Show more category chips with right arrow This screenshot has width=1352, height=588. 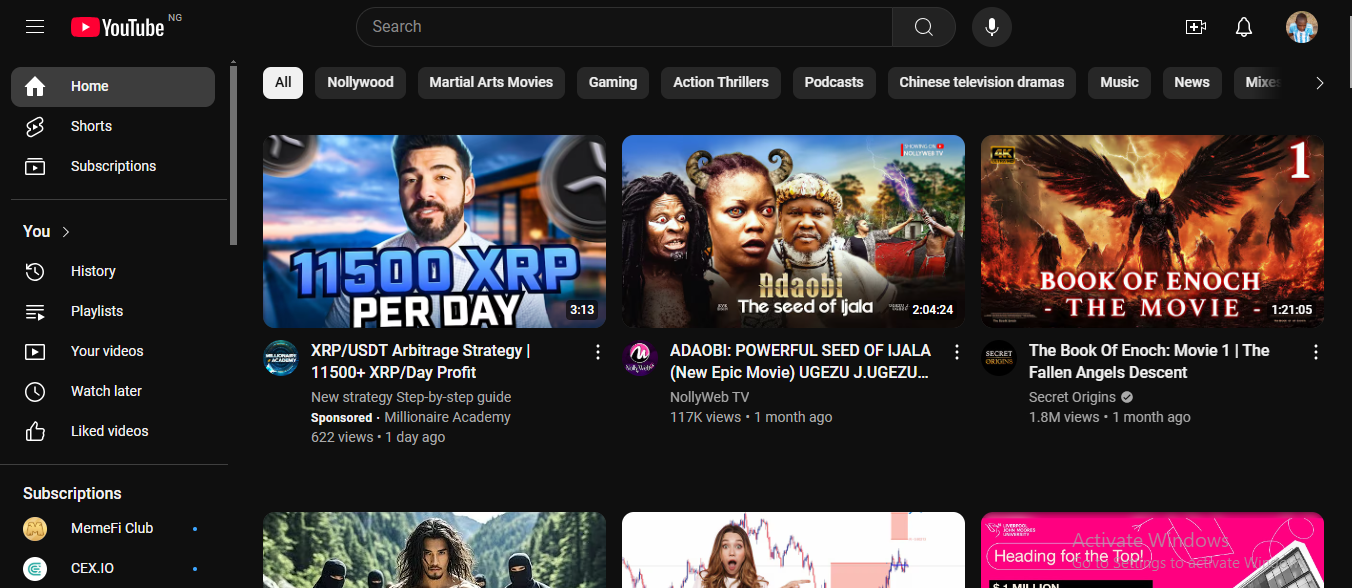click(x=1319, y=83)
